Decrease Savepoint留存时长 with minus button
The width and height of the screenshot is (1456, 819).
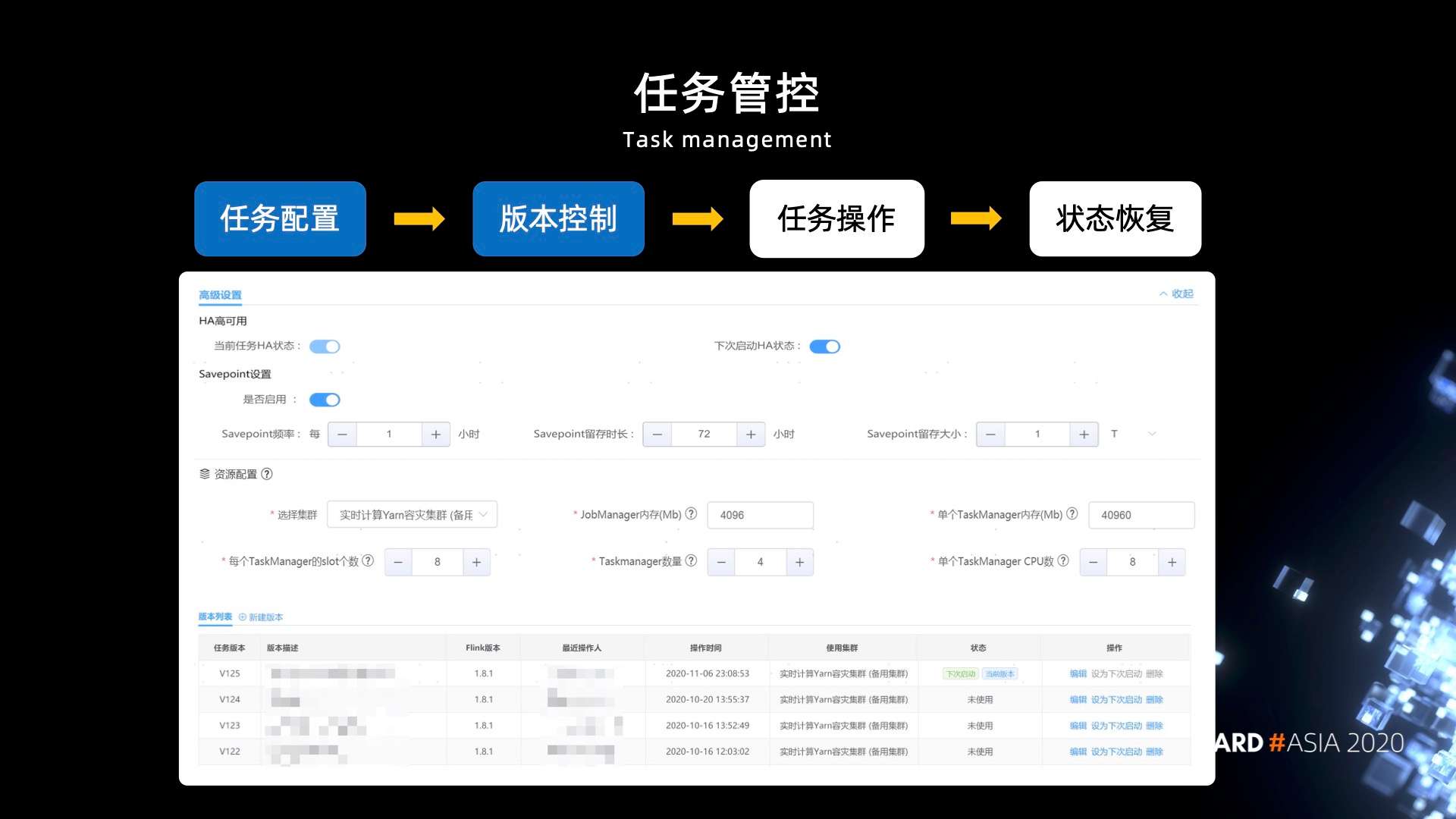(x=657, y=435)
